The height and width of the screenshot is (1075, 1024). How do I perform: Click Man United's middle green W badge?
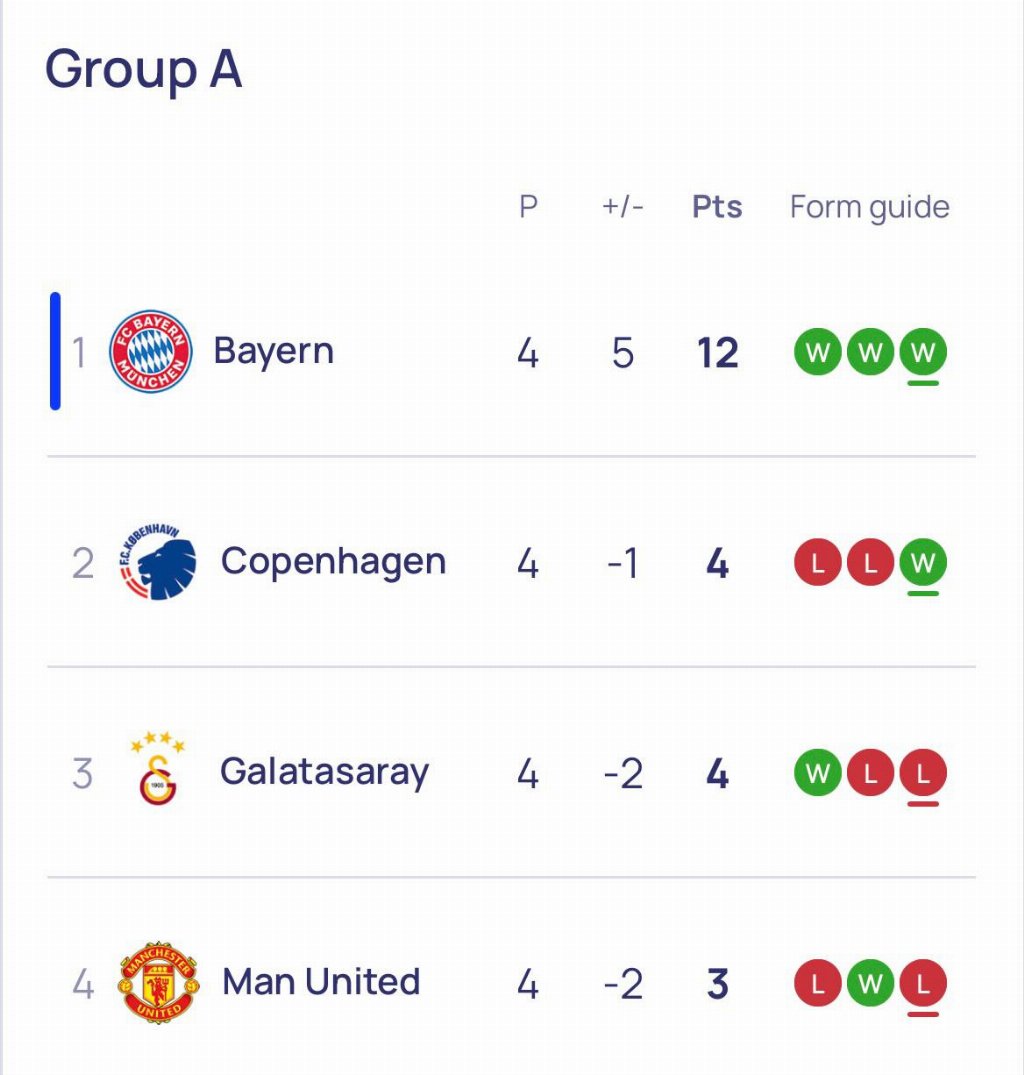(x=870, y=984)
